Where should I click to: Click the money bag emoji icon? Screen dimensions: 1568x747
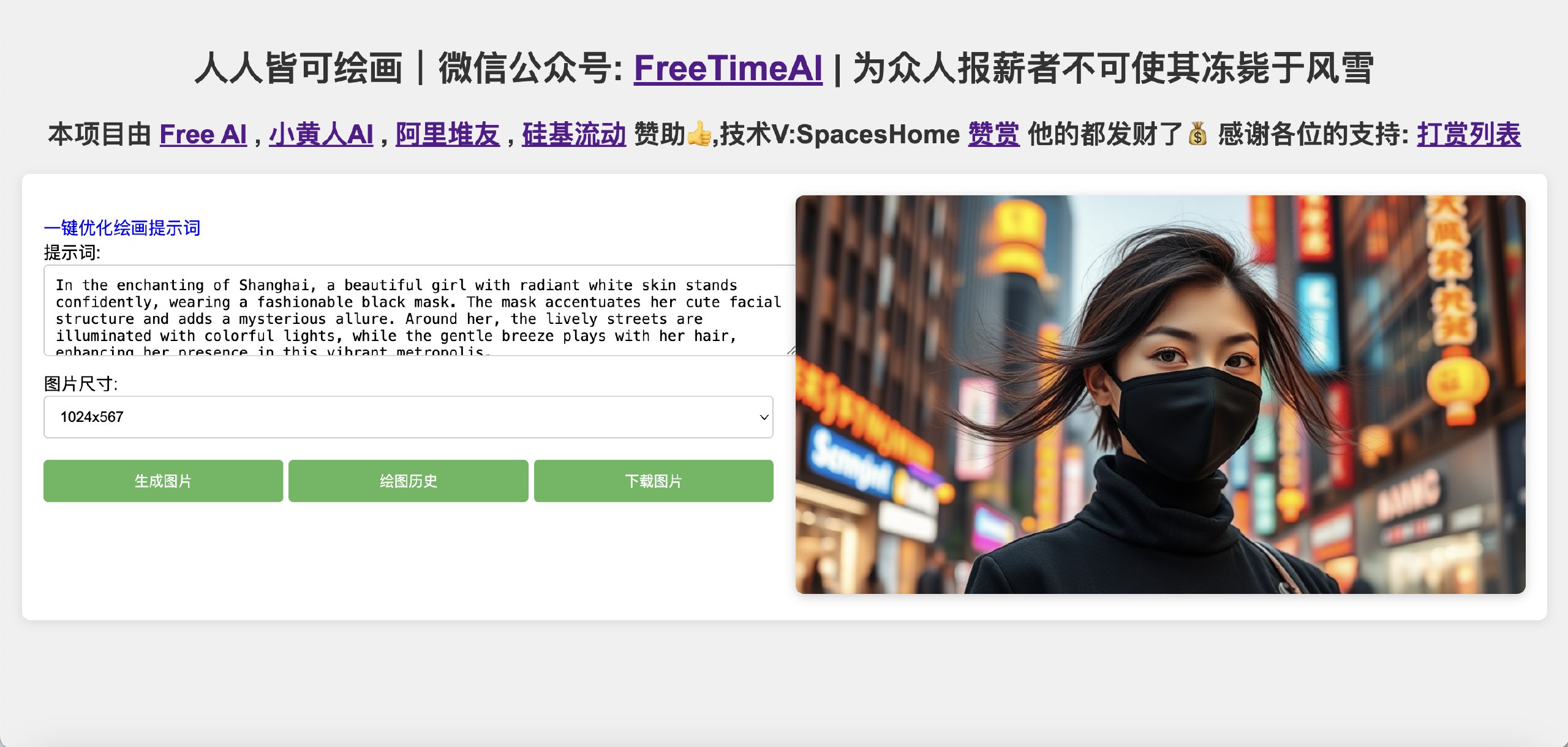(x=1197, y=134)
